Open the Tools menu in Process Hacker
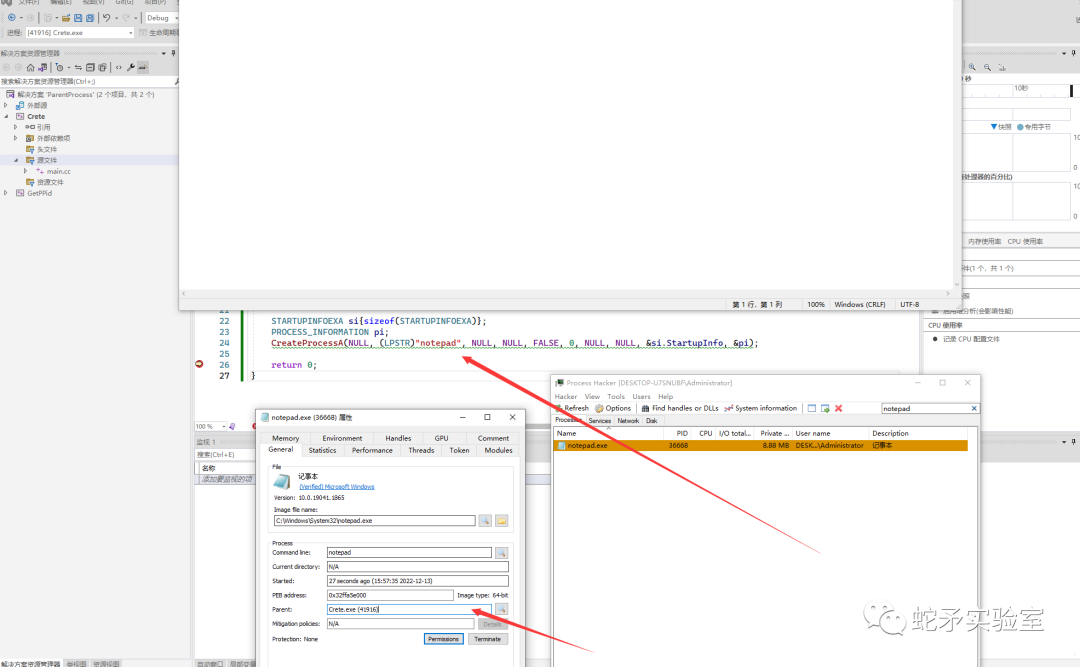 [616, 396]
